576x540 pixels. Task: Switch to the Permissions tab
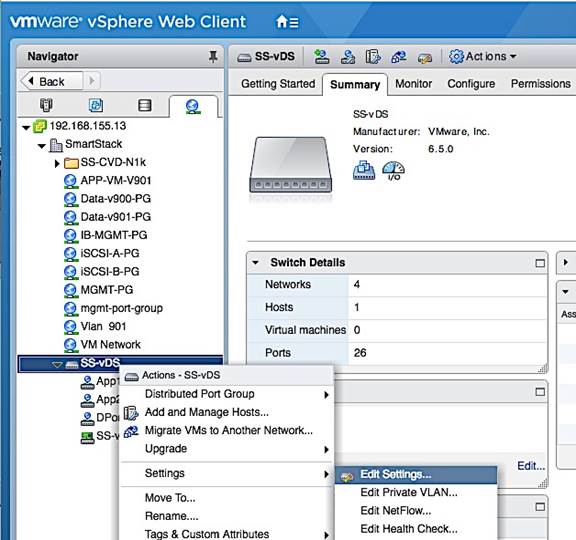click(x=540, y=84)
